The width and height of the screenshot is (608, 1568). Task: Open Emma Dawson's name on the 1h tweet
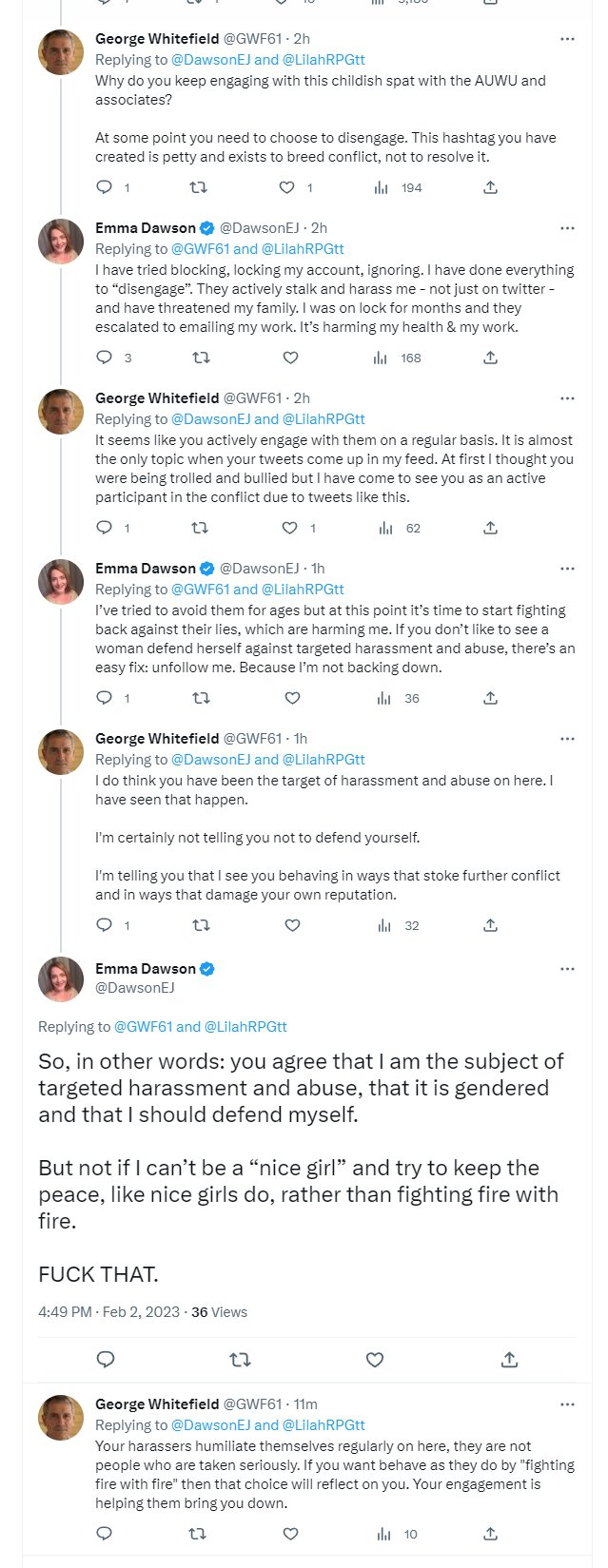pyautogui.click(x=146, y=569)
